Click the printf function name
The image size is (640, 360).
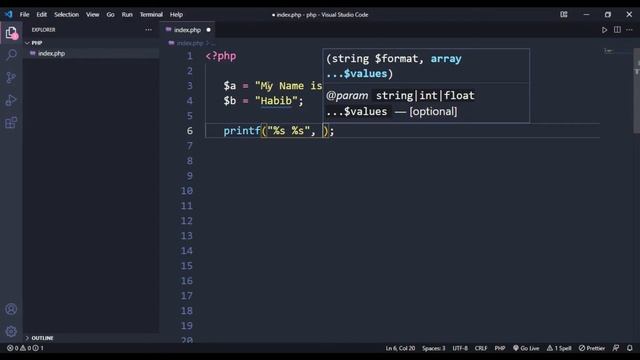pyautogui.click(x=242, y=131)
